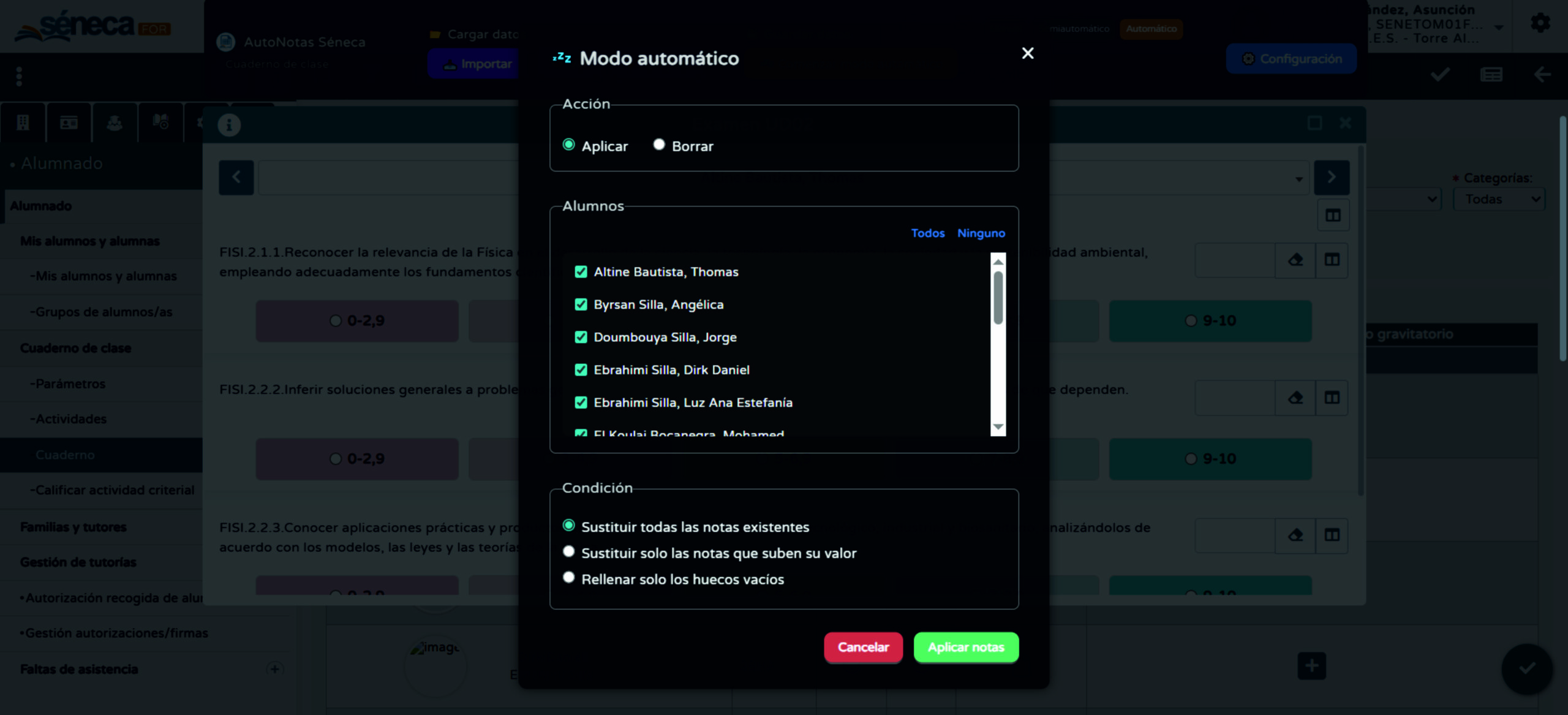The width and height of the screenshot is (1568, 715).
Task: Select the Borrar action radio button
Action: click(x=658, y=145)
